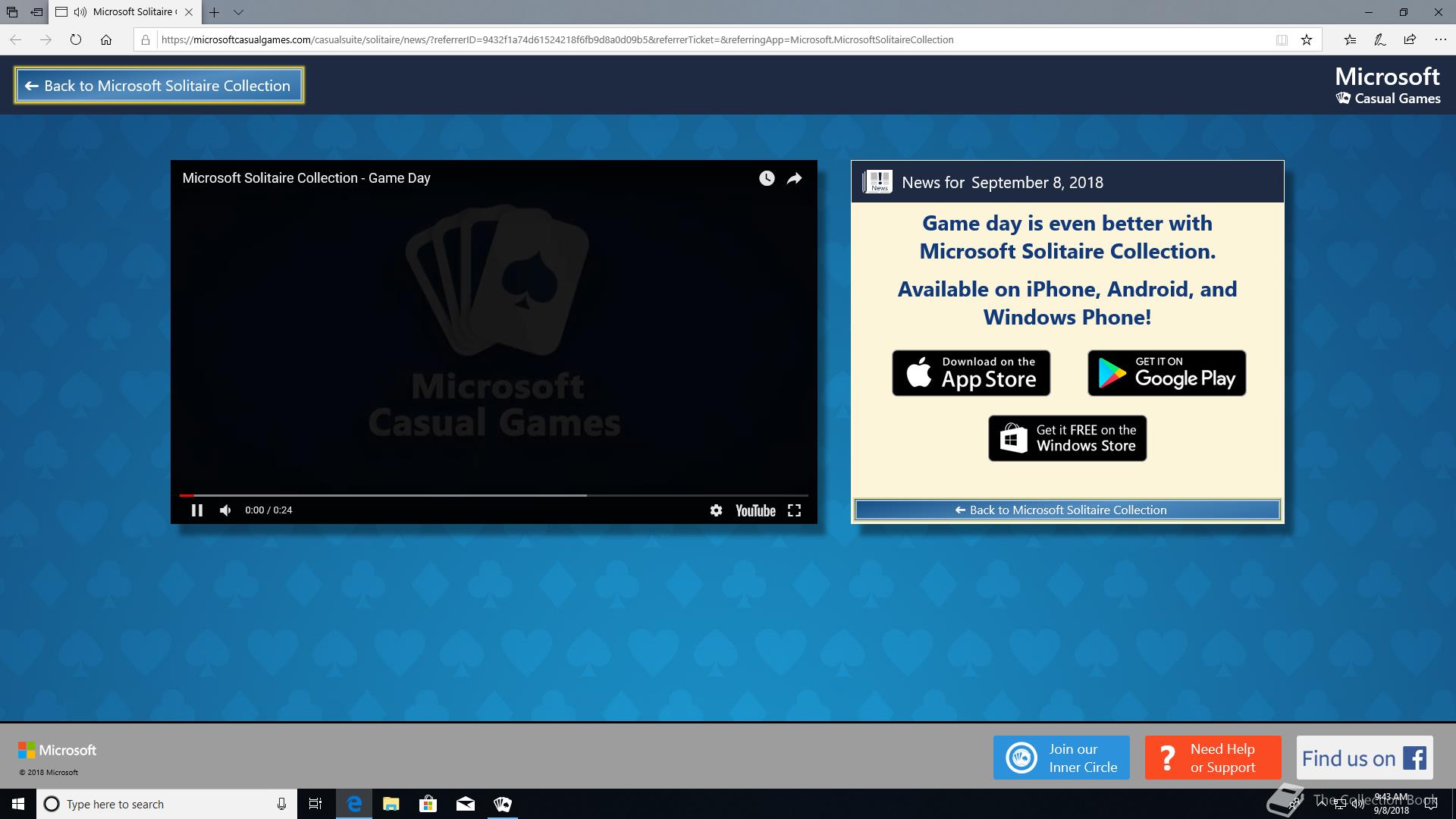Open Edge Settings and more menu

point(1440,39)
